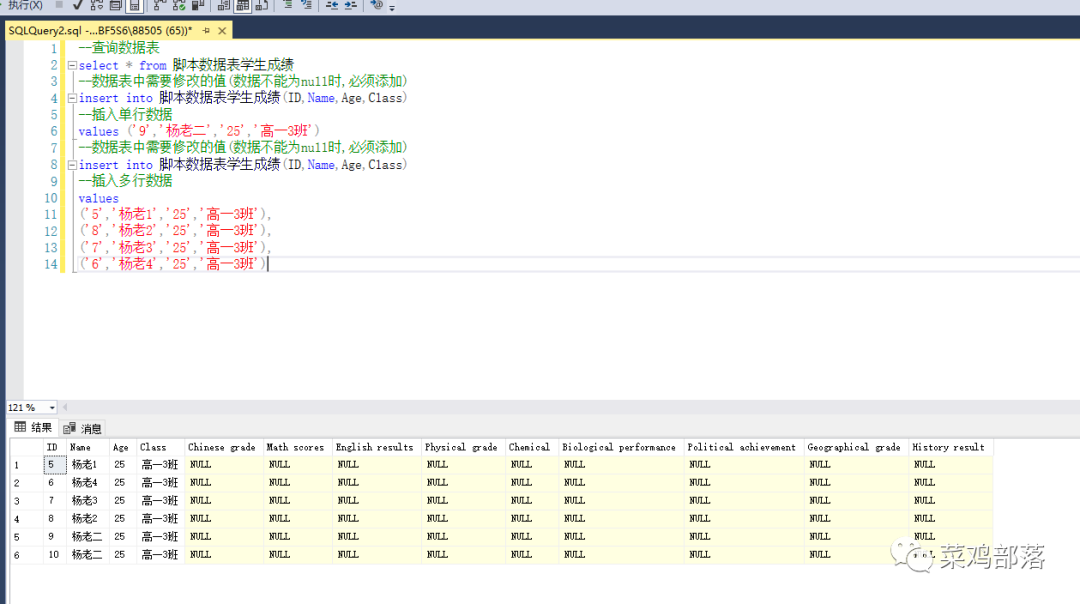This screenshot has height=604, width=1080.
Task: Click the increase indent icon
Action: click(x=351, y=5)
